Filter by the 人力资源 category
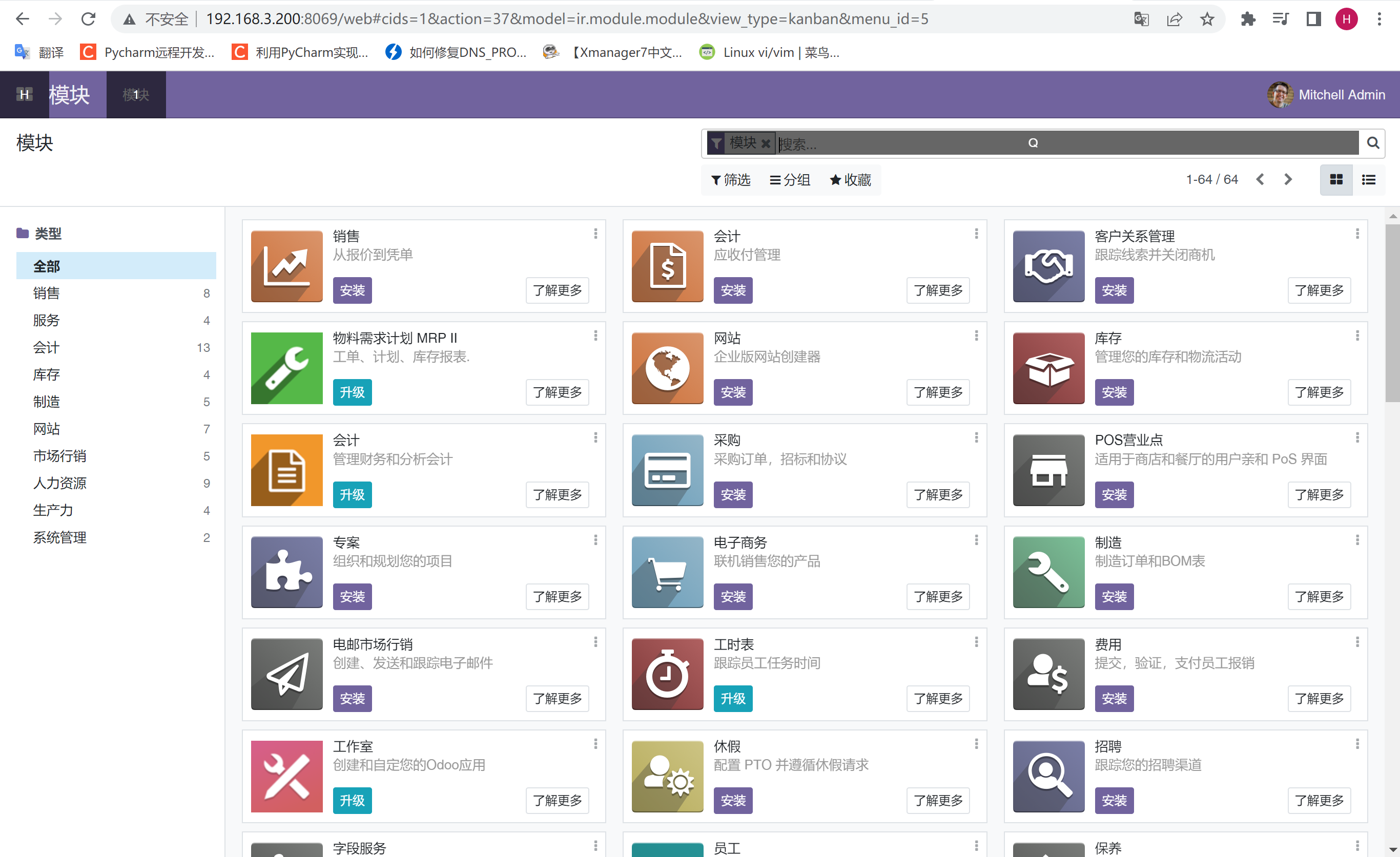The width and height of the screenshot is (1400, 857). (x=116, y=483)
